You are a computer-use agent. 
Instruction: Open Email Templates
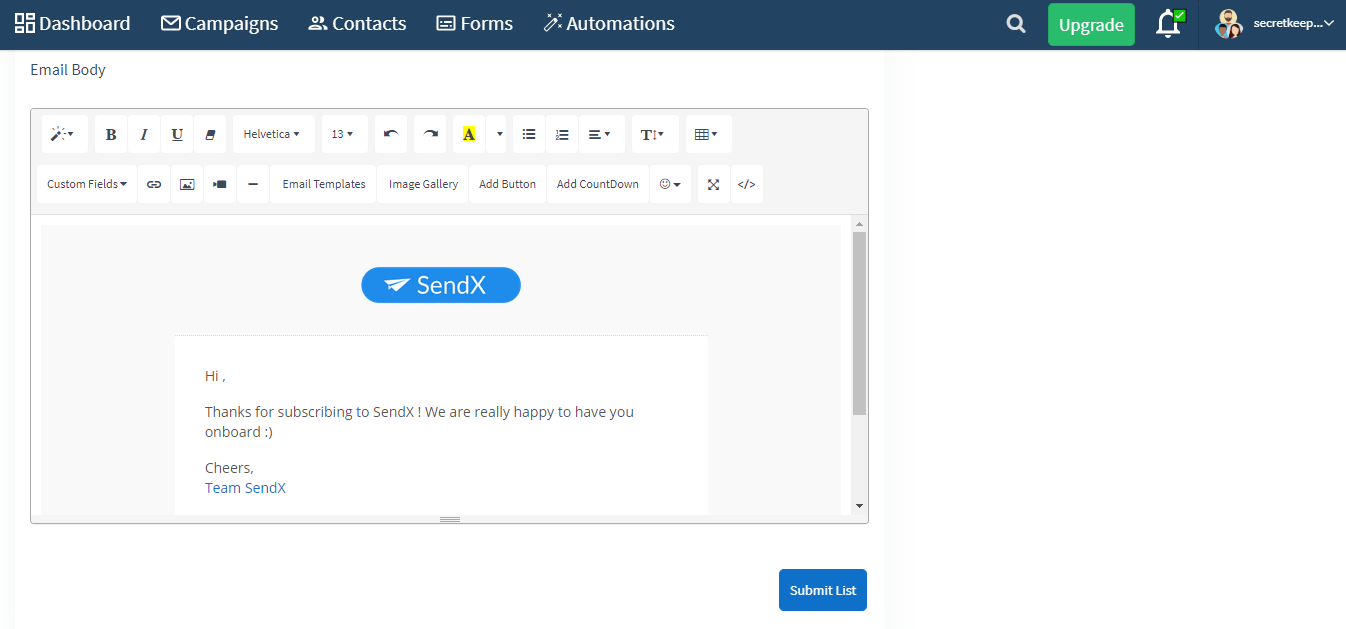click(324, 184)
